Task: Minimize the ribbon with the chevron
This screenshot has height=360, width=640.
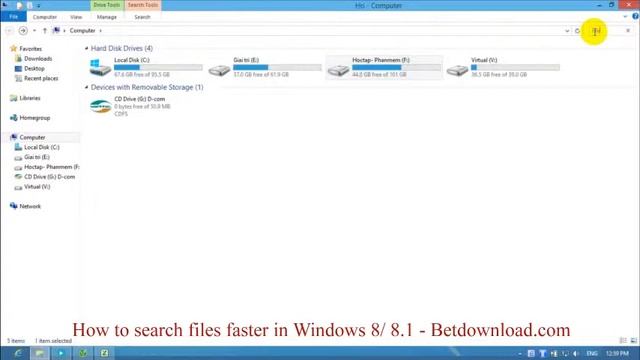Action: pos(625,17)
